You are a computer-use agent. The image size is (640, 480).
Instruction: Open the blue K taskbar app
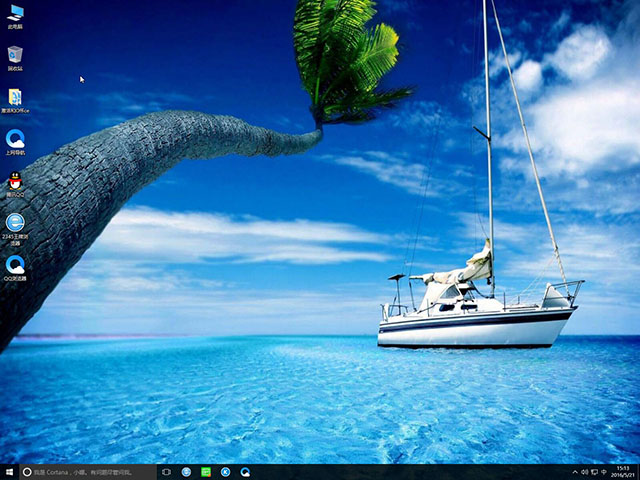click(x=226, y=472)
